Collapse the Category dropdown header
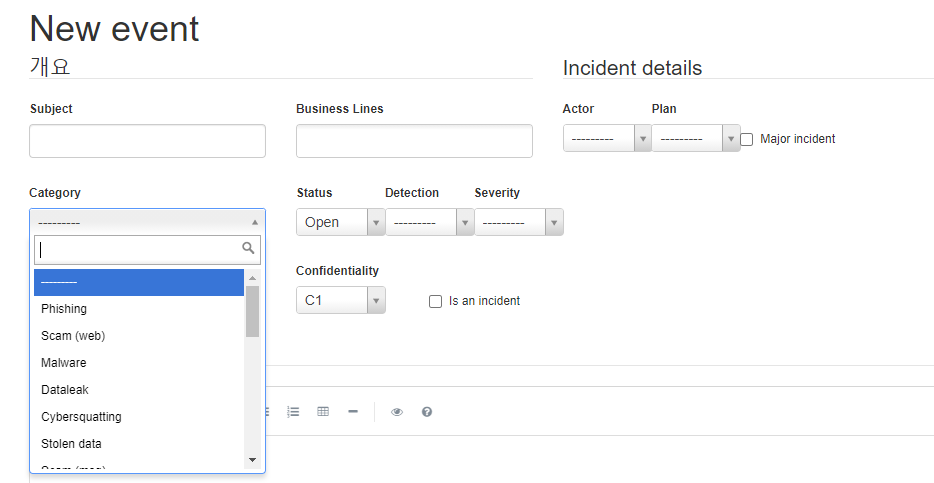934x483 pixels. point(147,222)
